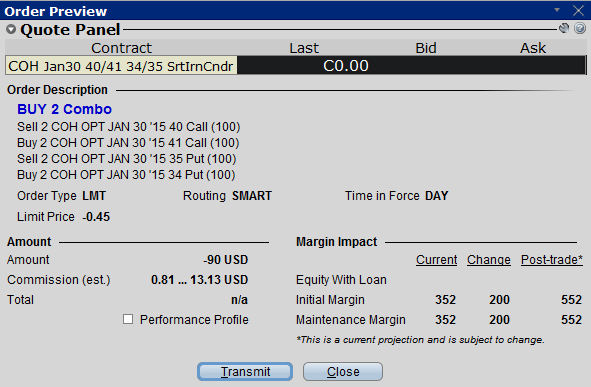Click the Order Description section heading
This screenshot has height=387, width=591.
57,90
